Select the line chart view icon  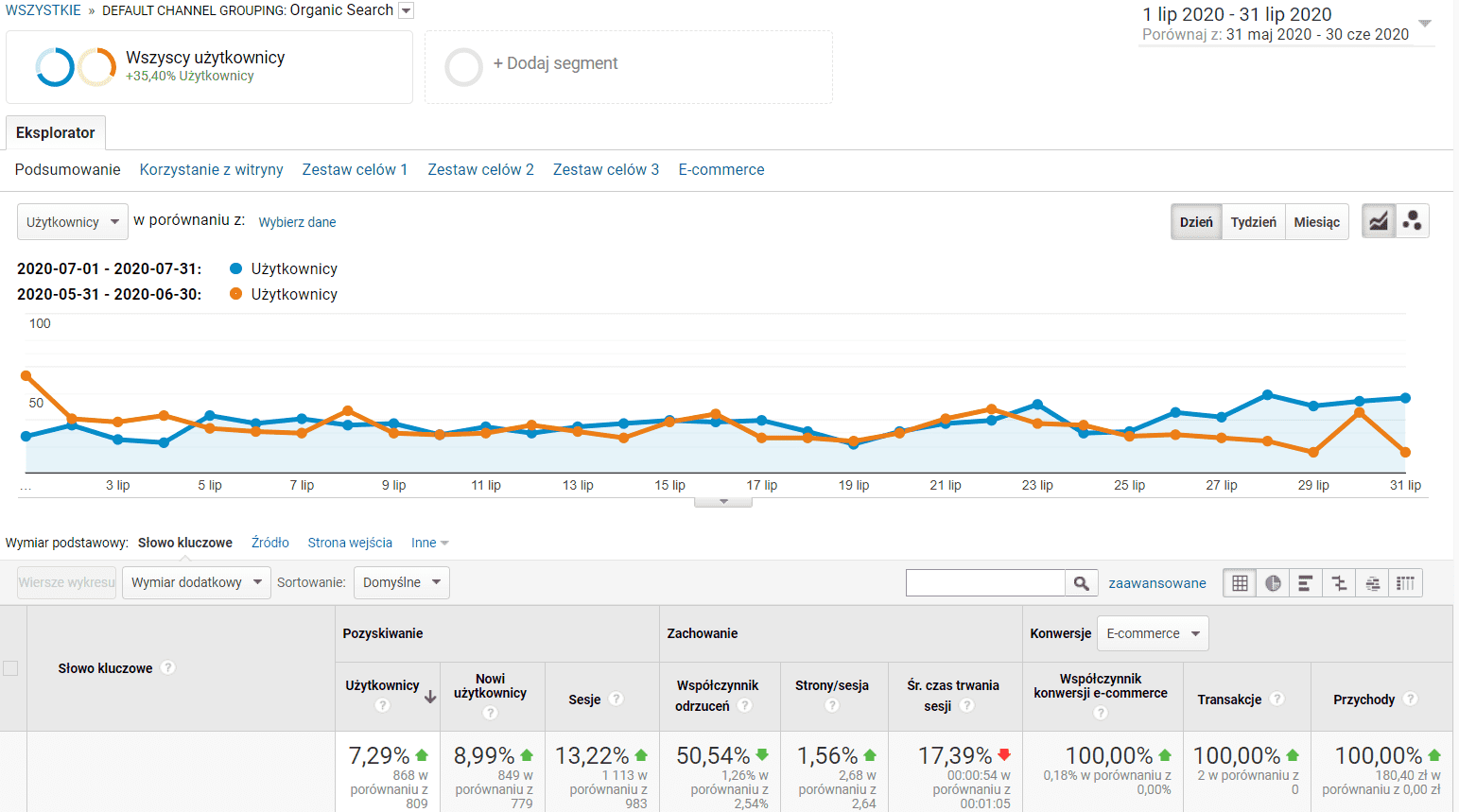1378,220
